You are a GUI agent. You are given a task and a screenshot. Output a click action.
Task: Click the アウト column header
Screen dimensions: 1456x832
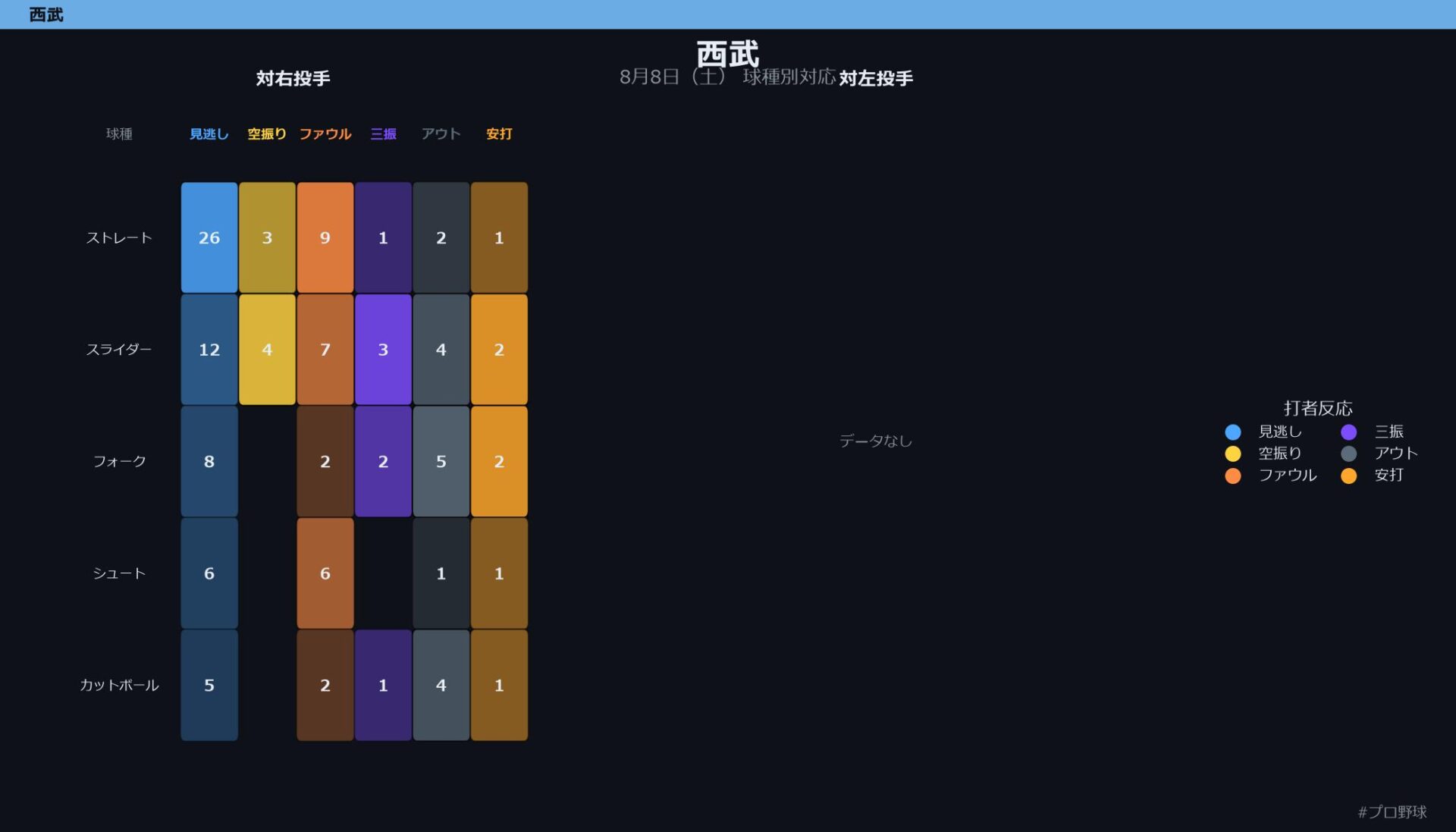pos(441,133)
